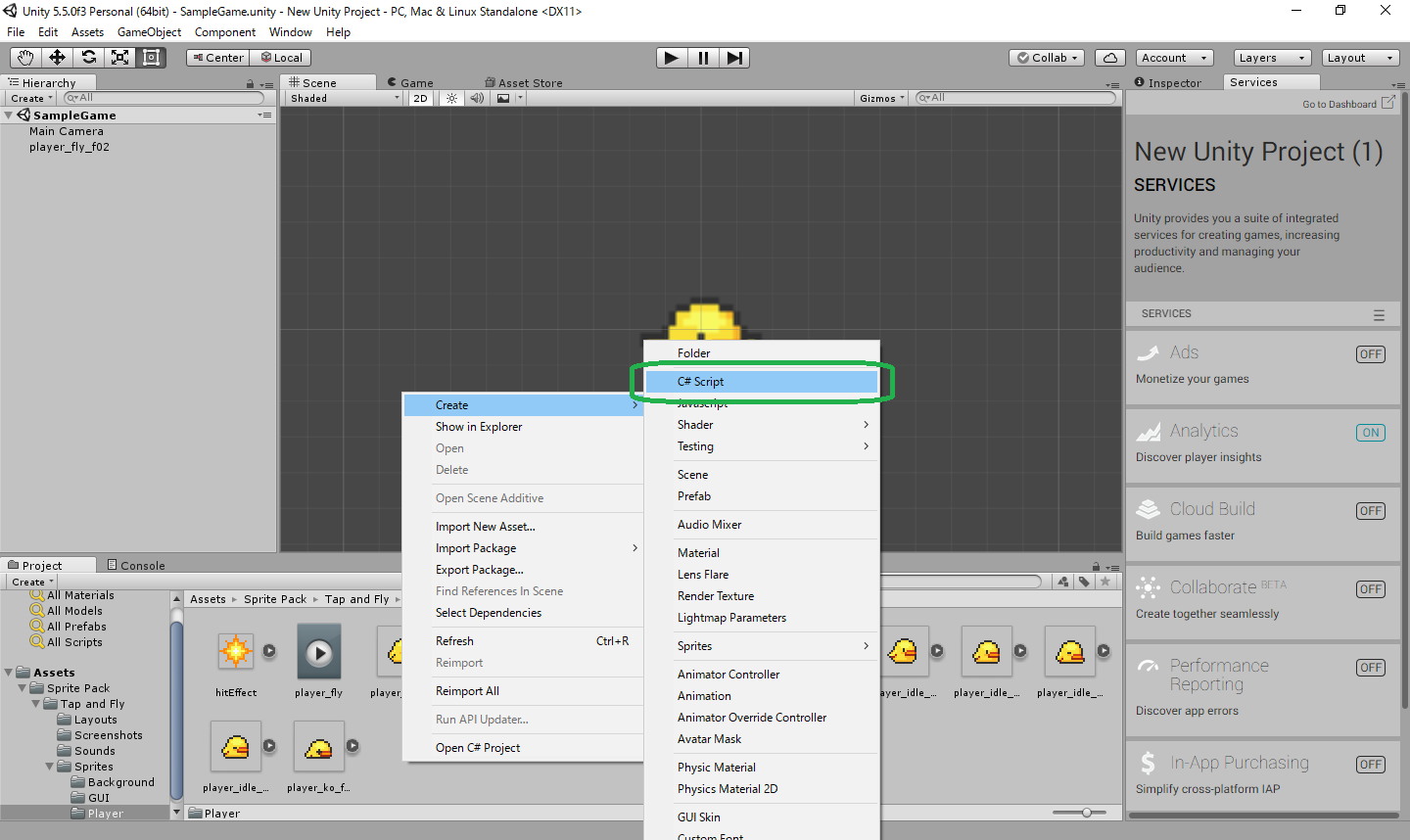This screenshot has height=840, width=1410.
Task: Select the Scale tool
Action: [119, 57]
